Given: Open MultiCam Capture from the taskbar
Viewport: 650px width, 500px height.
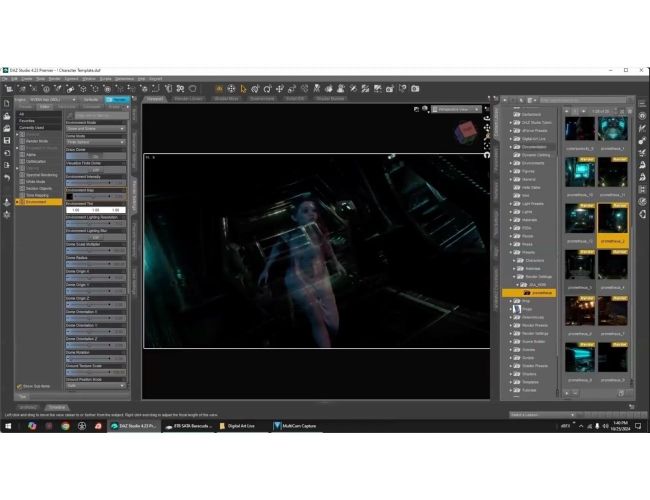Looking at the screenshot, I should [x=295, y=426].
